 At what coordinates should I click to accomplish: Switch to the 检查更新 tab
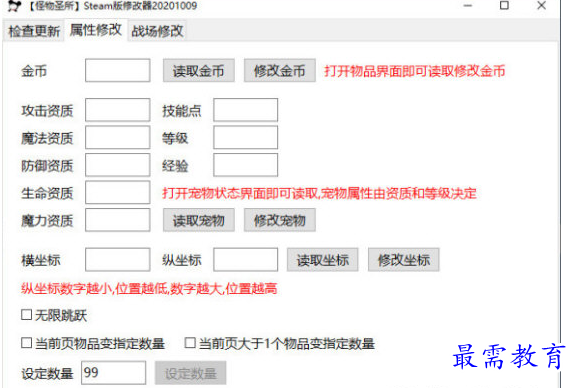click(34, 31)
